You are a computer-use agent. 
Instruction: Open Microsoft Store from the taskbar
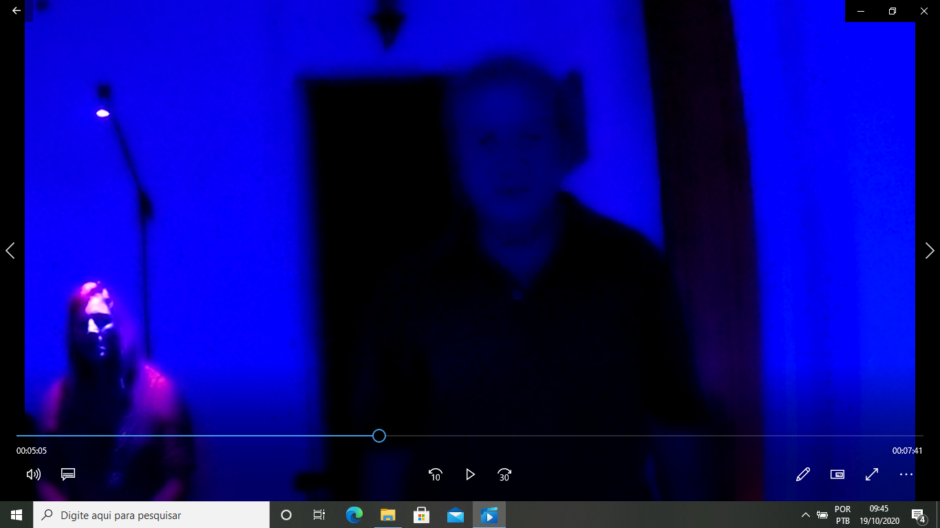click(x=421, y=515)
